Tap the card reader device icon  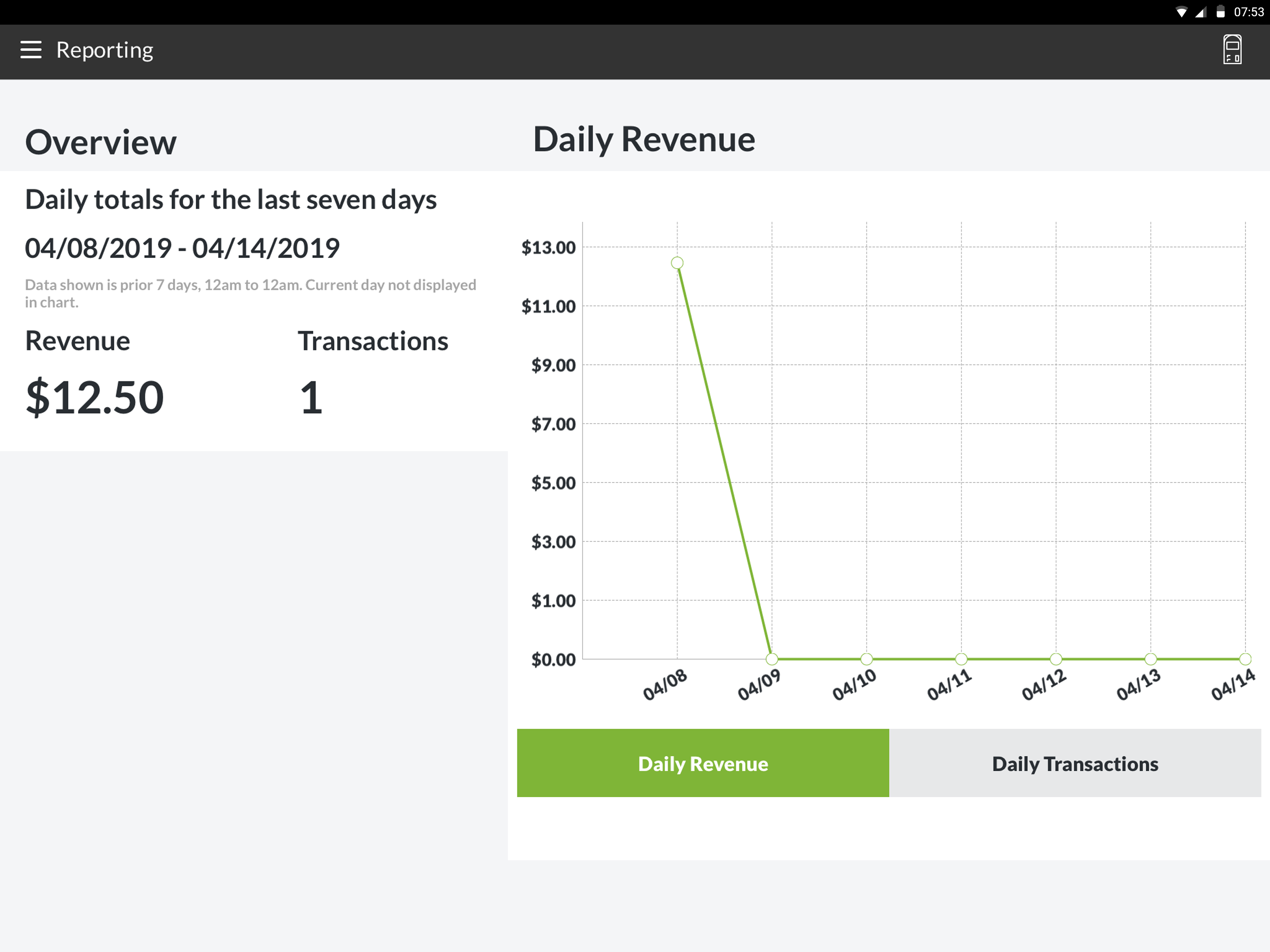tap(1232, 49)
